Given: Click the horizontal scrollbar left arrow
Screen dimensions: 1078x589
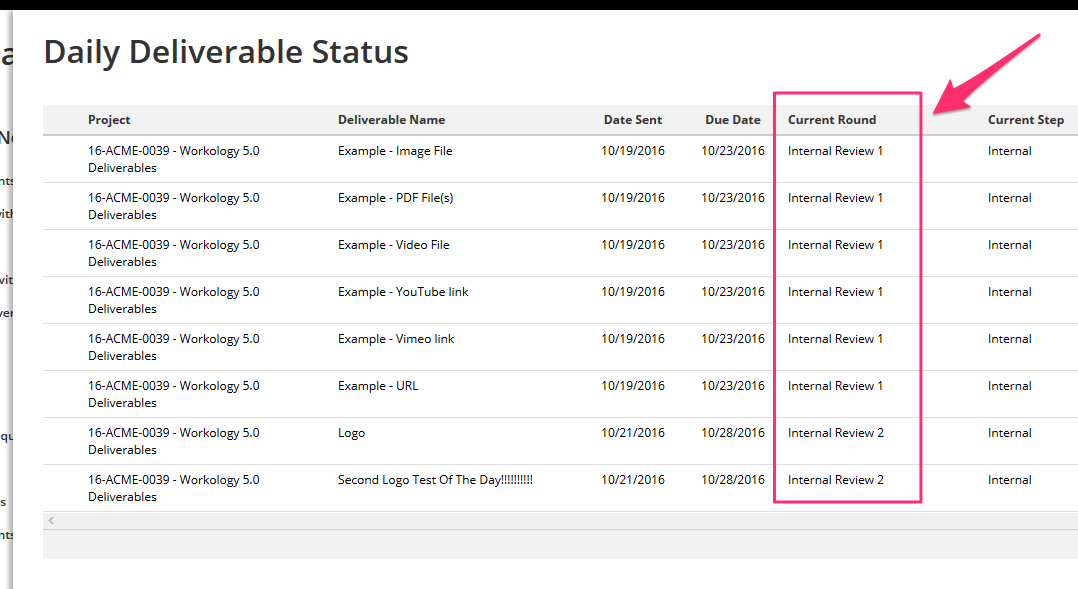Looking at the screenshot, I should coord(51,520).
